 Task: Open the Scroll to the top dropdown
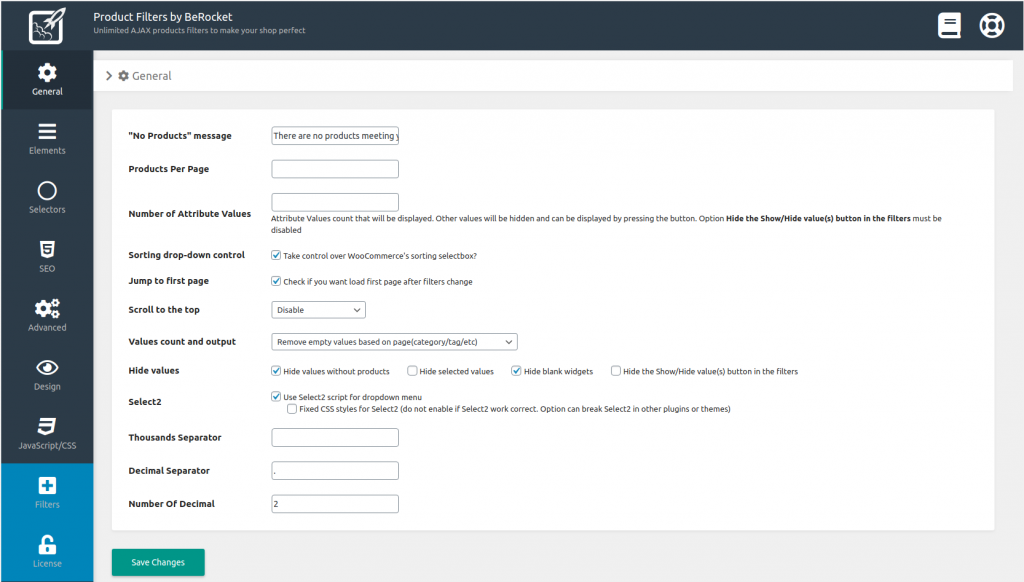pyautogui.click(x=318, y=310)
